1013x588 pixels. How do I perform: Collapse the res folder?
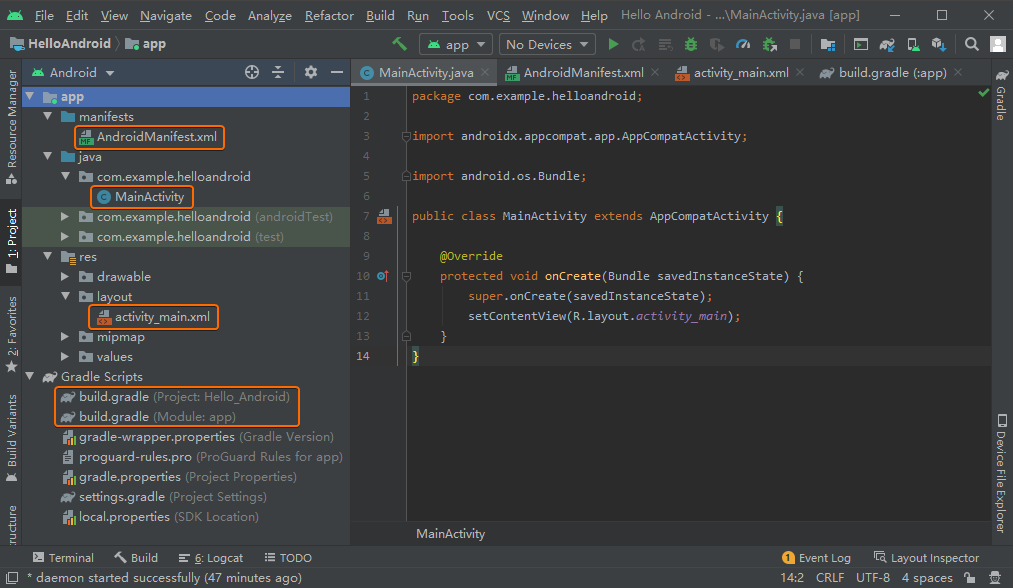point(48,257)
